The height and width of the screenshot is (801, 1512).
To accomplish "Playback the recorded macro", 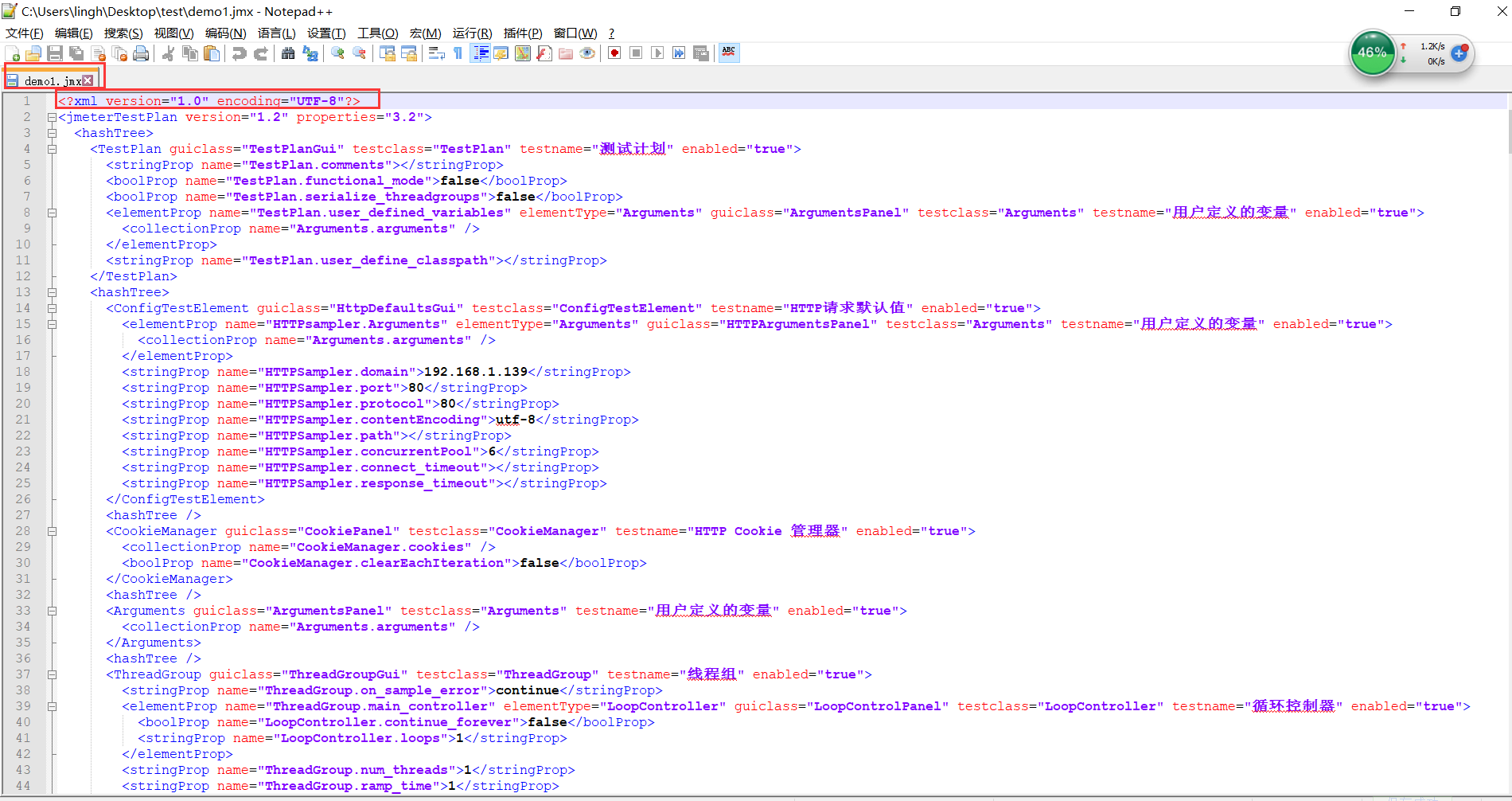I will (657, 53).
